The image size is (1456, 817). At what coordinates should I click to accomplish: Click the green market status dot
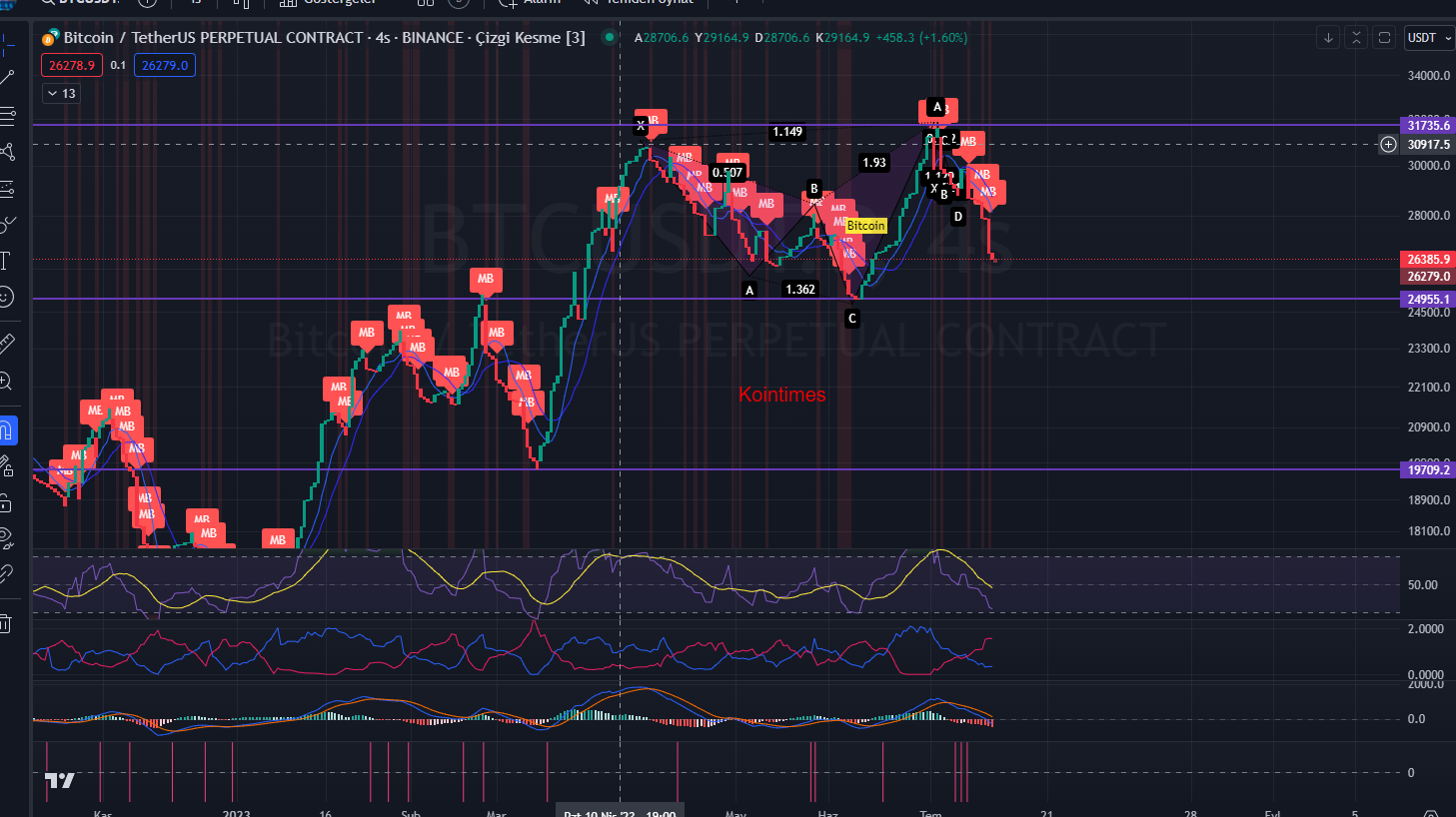(609, 38)
